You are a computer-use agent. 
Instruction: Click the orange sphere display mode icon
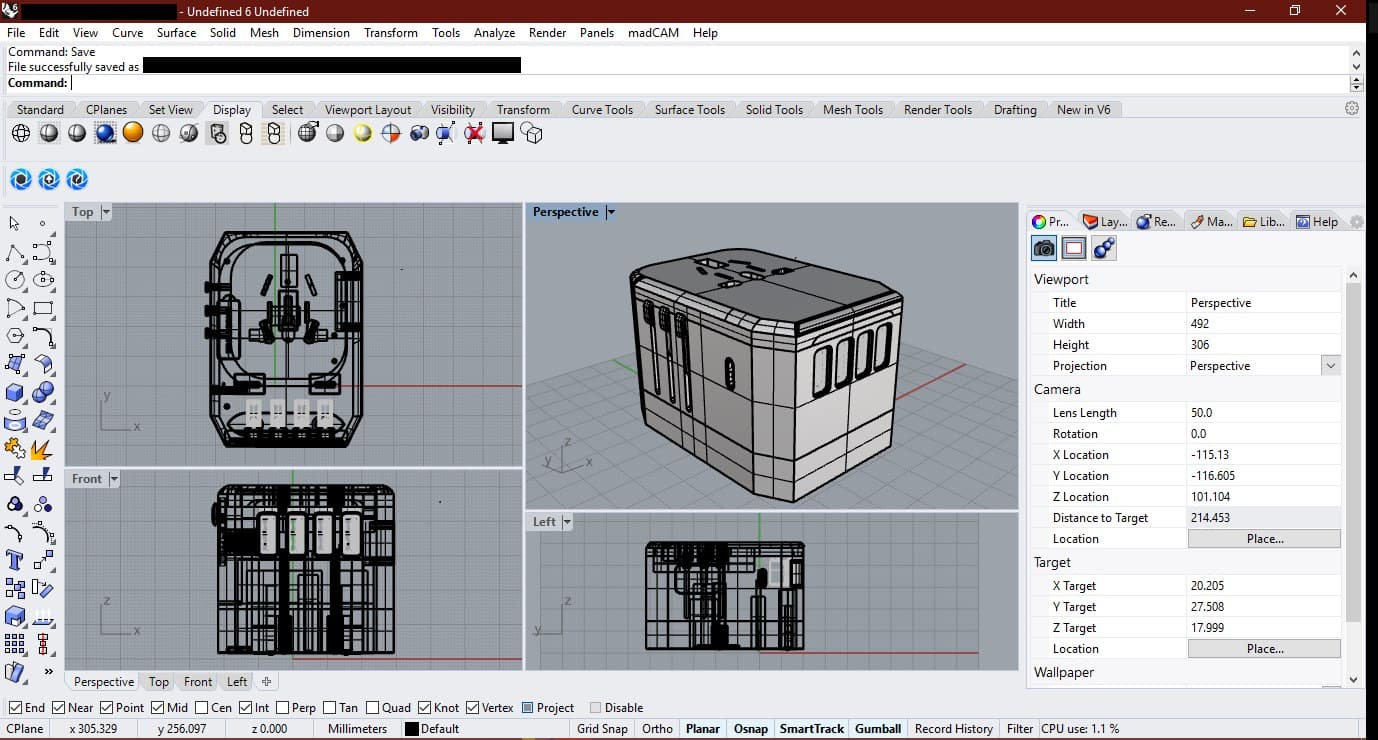point(133,133)
